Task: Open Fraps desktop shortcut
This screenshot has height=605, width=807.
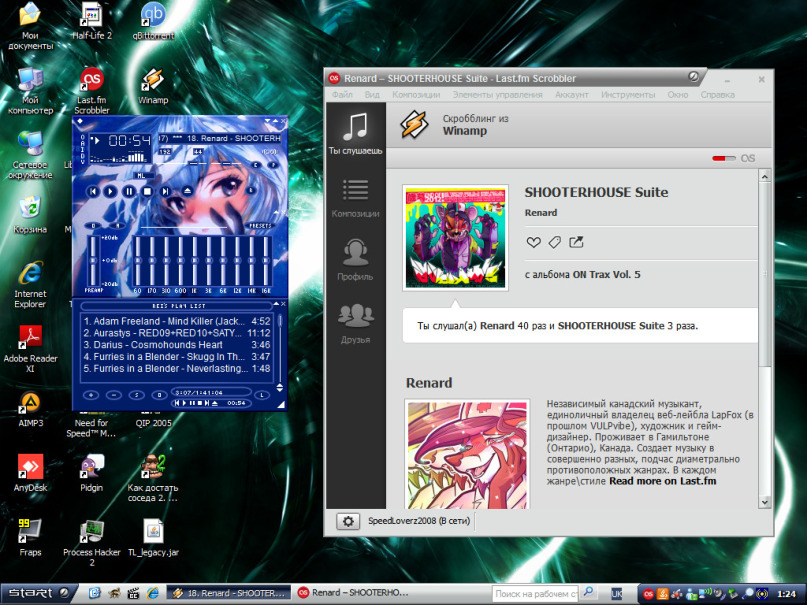Action: point(30,538)
